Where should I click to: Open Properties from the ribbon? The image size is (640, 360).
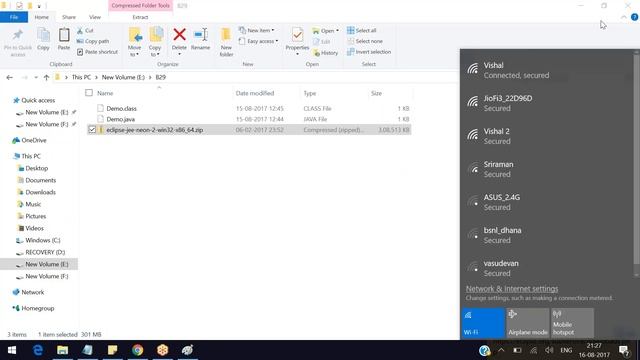(297, 40)
